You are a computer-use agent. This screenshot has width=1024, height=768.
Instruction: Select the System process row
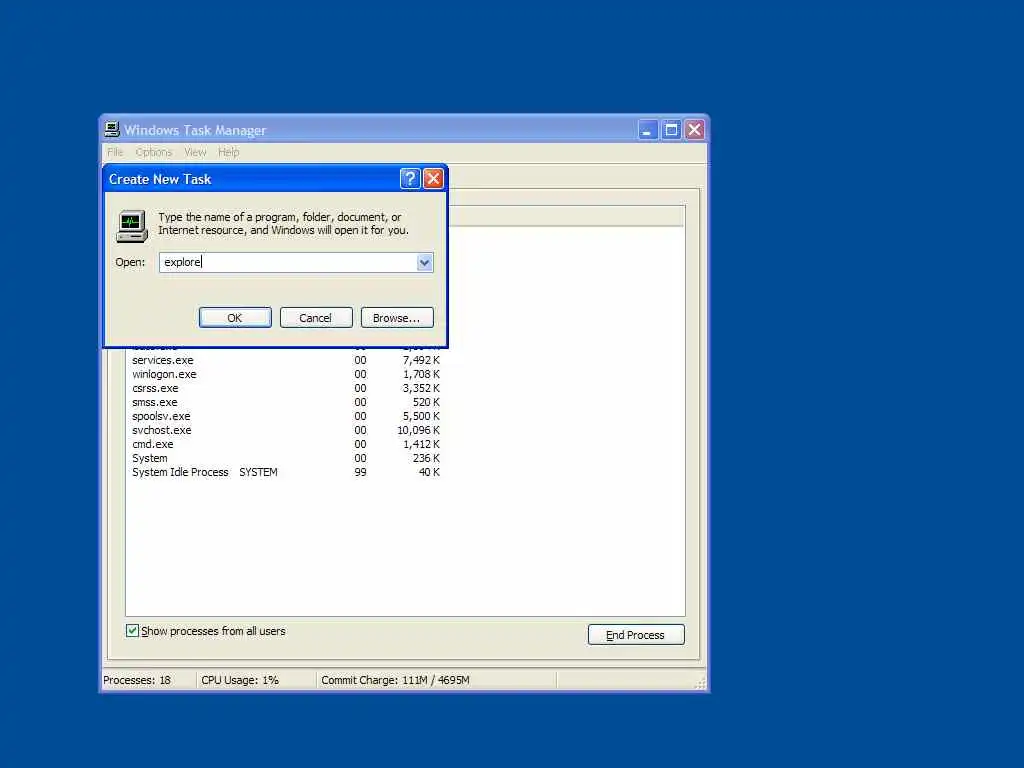(x=286, y=458)
